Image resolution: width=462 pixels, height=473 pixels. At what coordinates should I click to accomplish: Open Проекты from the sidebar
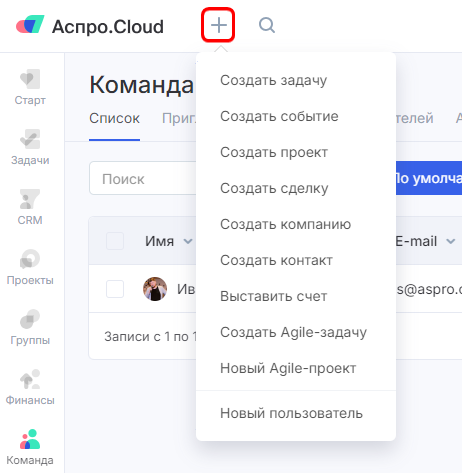(x=30, y=267)
